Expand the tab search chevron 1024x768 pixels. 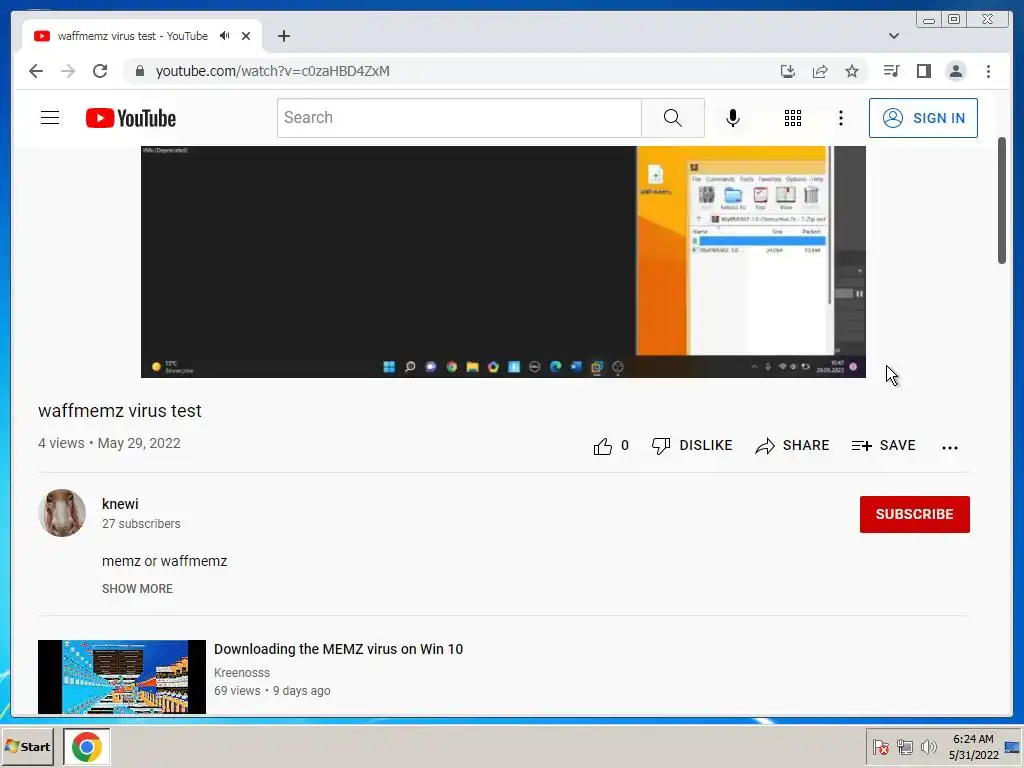893,36
